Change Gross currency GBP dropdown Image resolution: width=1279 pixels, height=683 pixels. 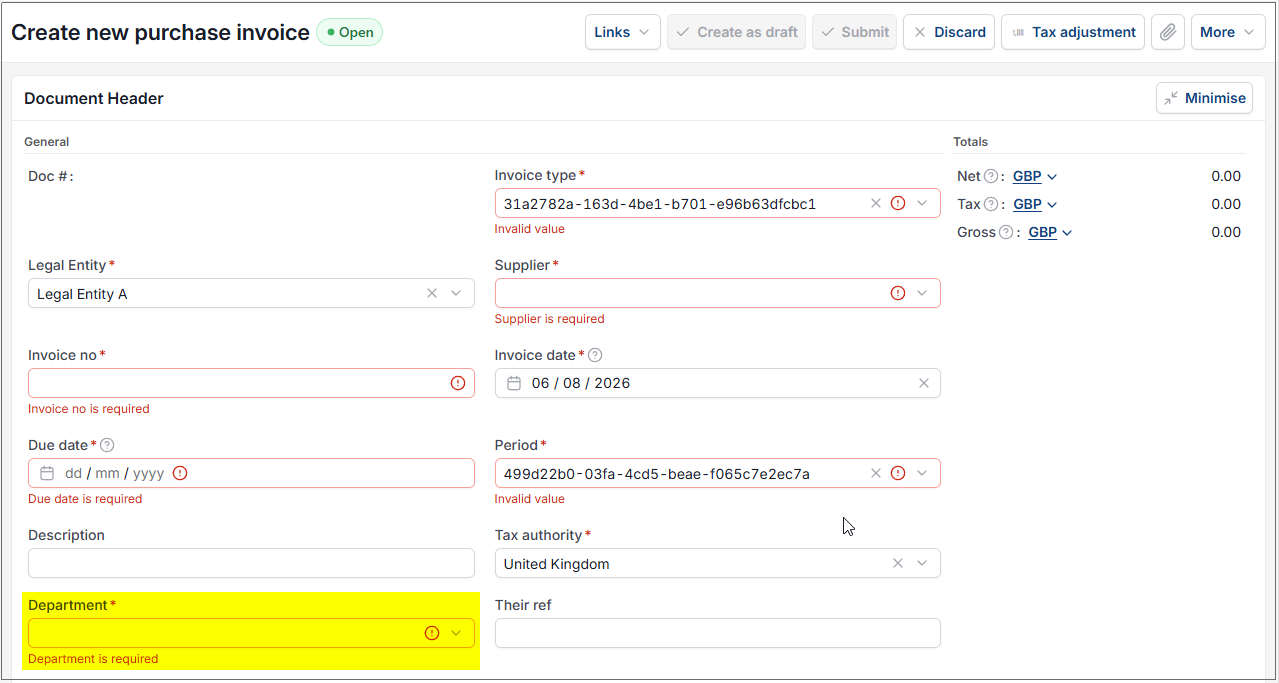tap(1050, 232)
